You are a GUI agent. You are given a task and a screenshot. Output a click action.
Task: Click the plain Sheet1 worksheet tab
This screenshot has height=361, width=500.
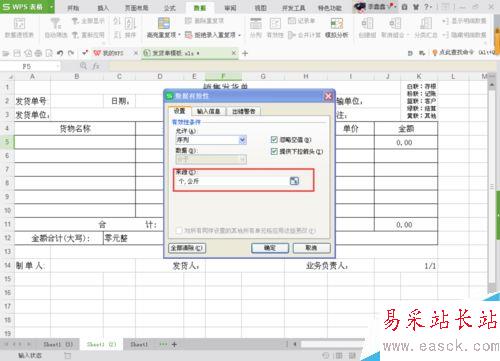[139, 344]
